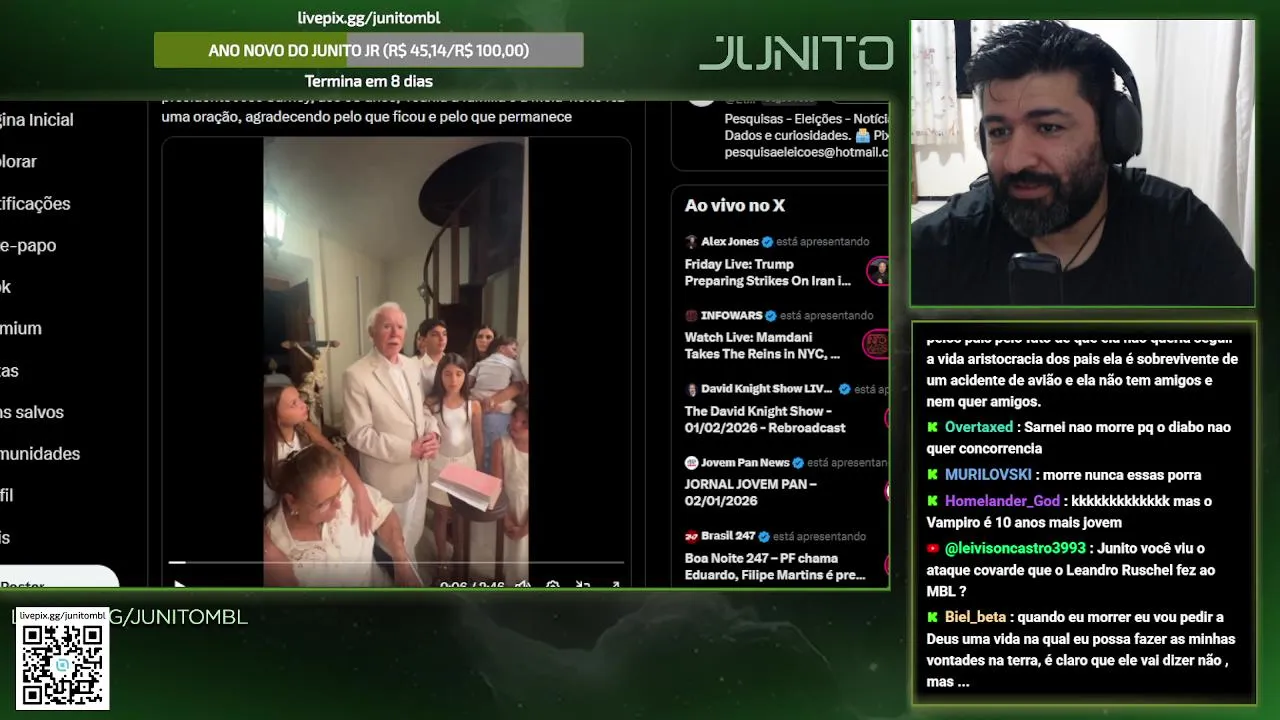Open 'JORNAL JOVEM PAN – 02/01/2026' broadcast
This screenshot has width=1280, height=720.
(751, 492)
